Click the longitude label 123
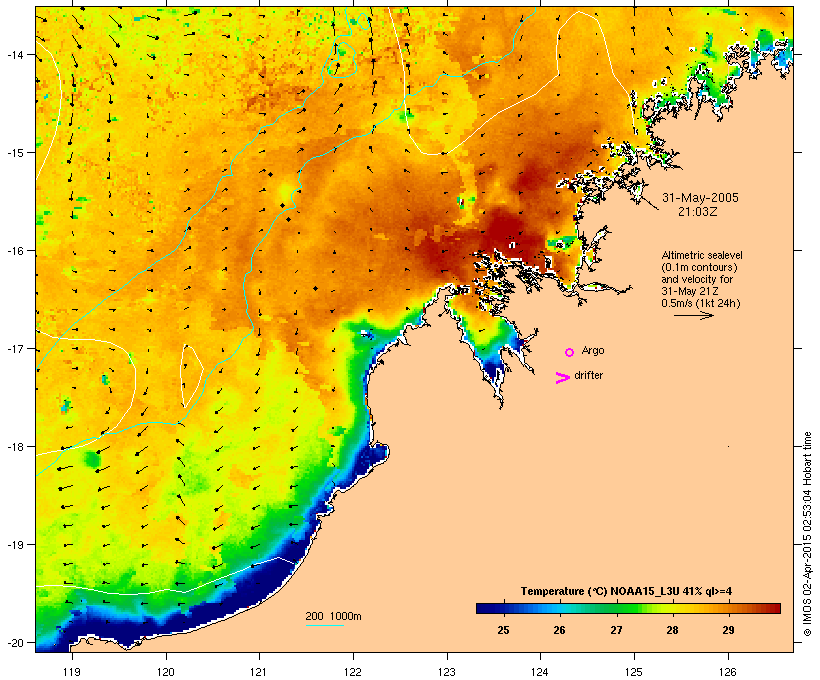The width and height of the screenshot is (820, 680). [x=447, y=672]
